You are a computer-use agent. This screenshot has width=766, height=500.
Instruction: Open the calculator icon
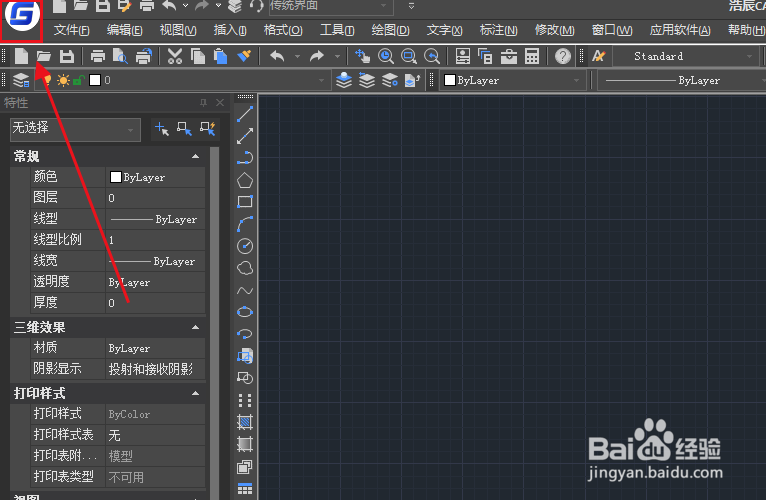[532, 56]
